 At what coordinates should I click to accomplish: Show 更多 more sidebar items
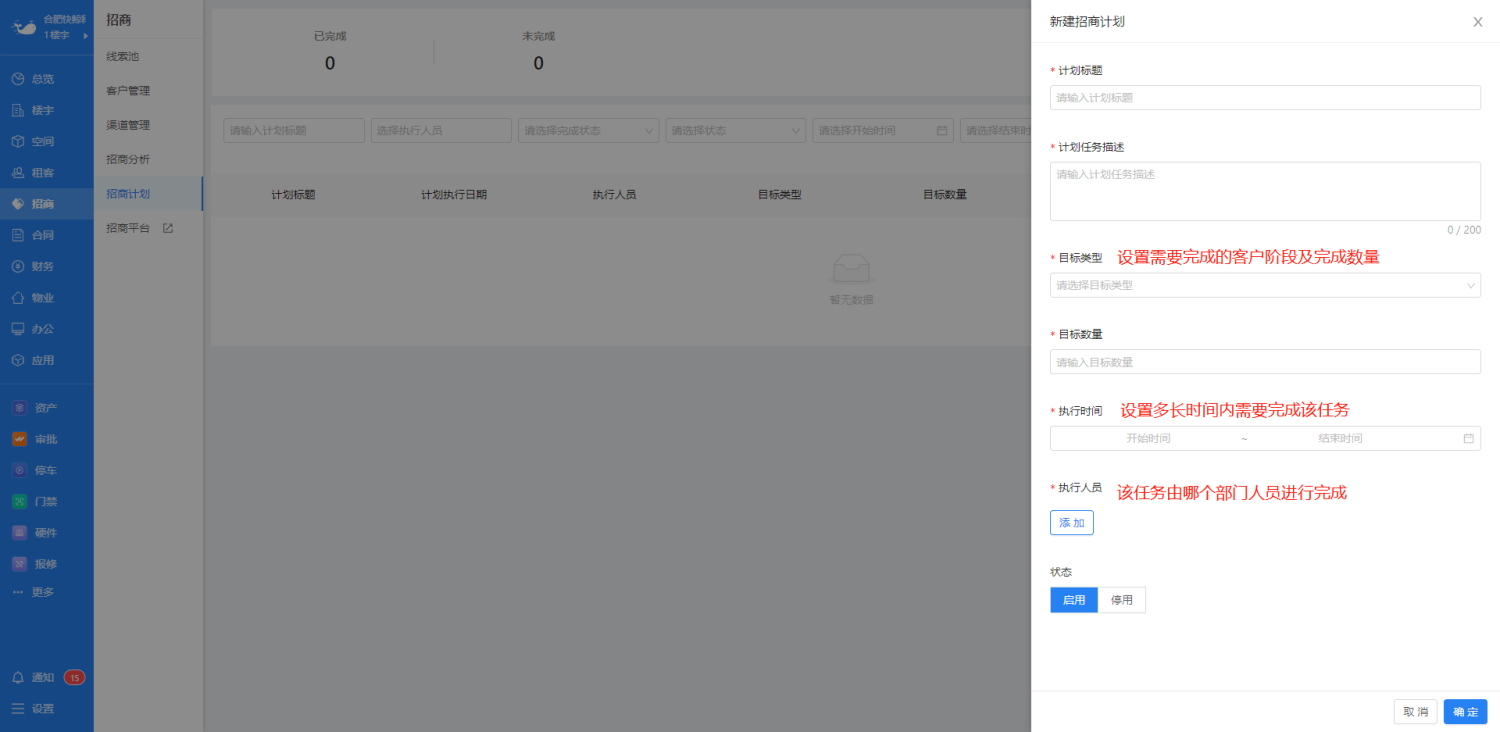click(33, 592)
